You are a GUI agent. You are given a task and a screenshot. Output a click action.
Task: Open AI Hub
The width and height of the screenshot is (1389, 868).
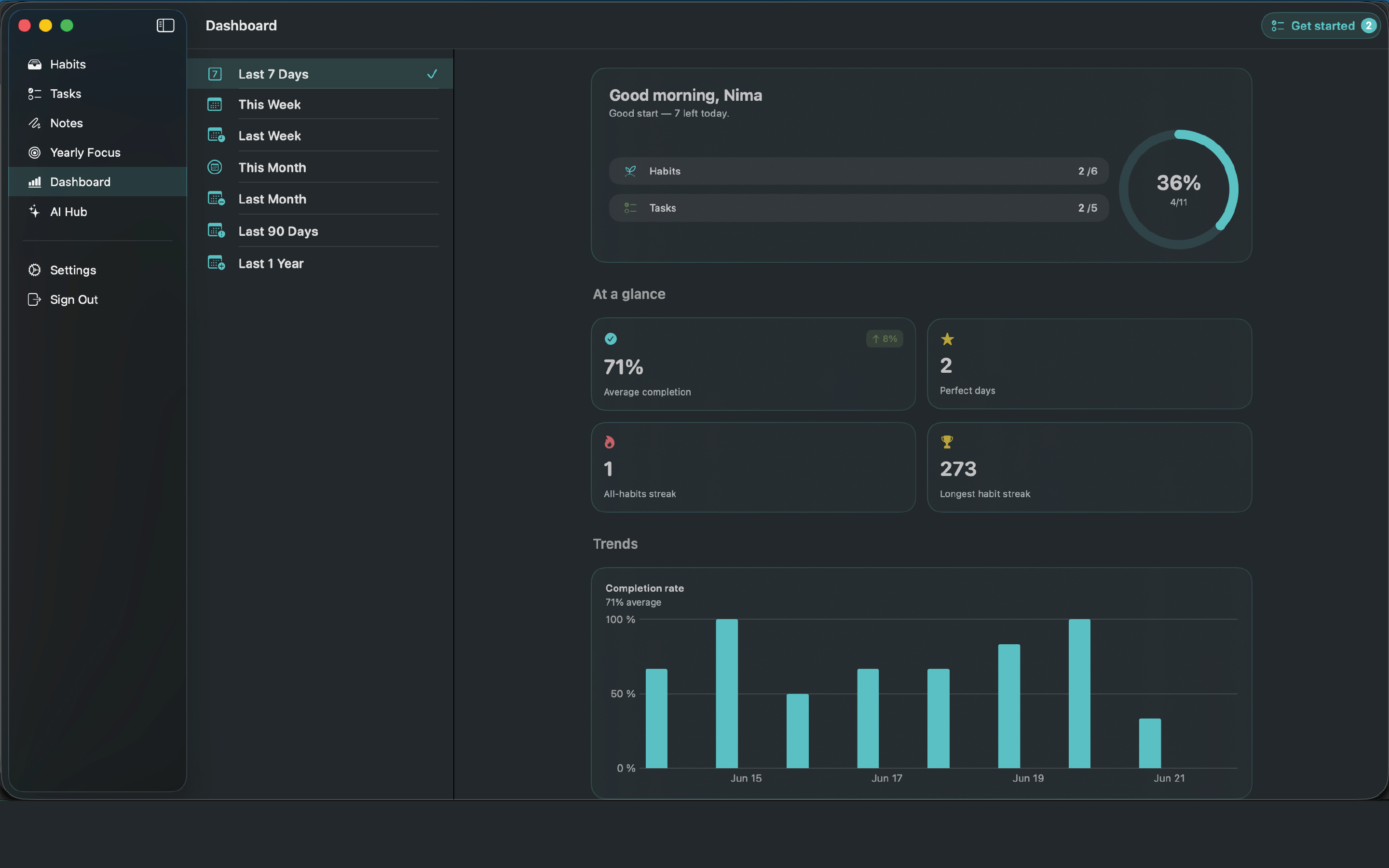[x=97, y=211]
